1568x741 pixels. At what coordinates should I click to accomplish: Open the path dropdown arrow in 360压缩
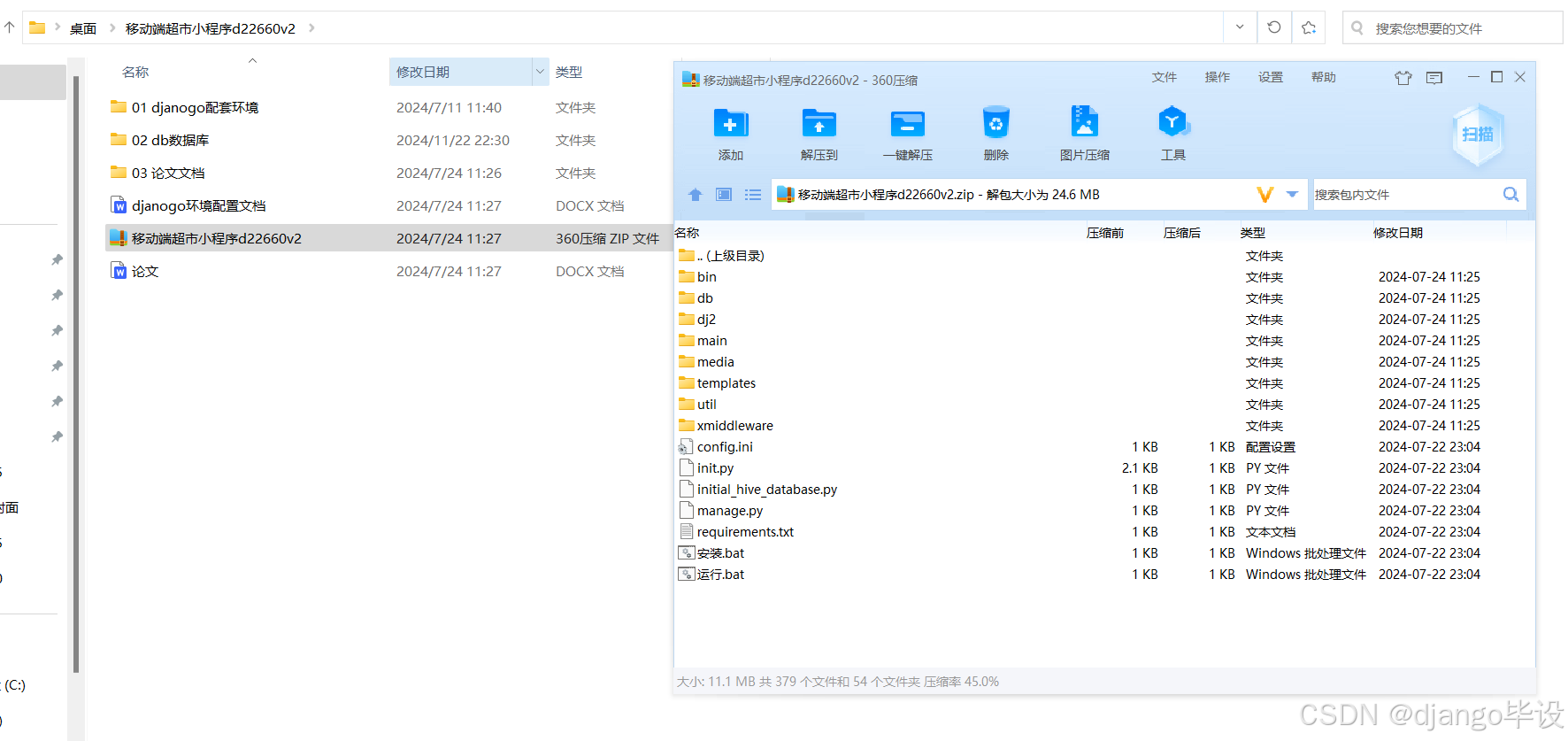[1292, 195]
